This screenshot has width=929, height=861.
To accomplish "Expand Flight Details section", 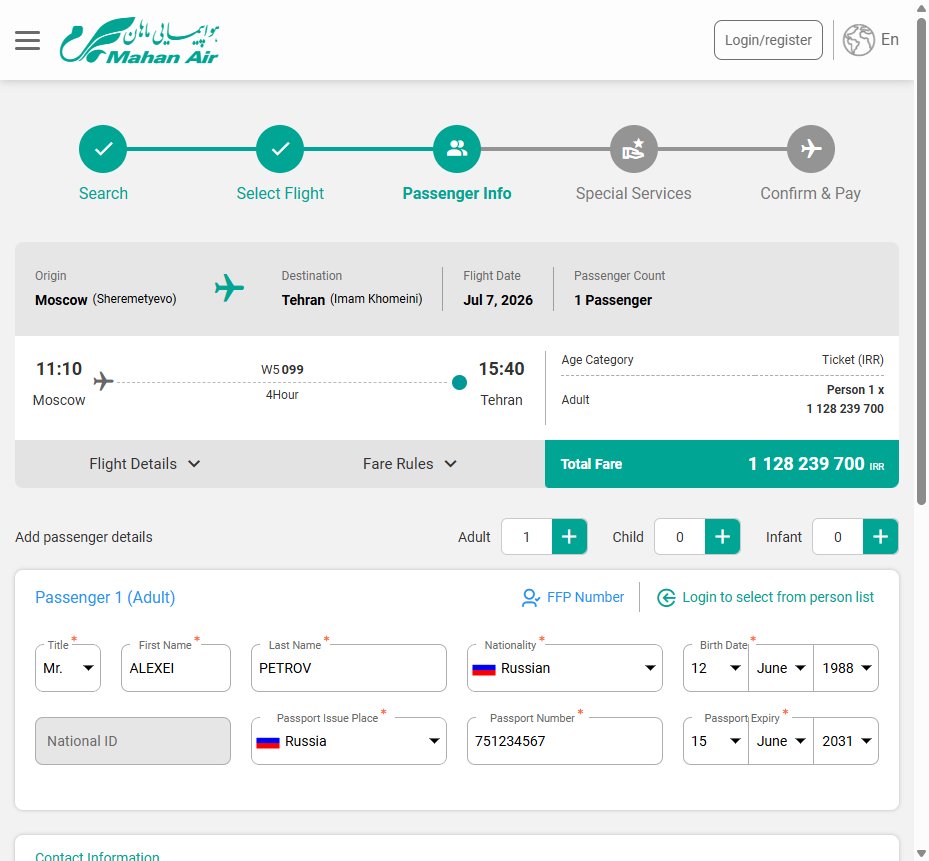I will (x=145, y=464).
